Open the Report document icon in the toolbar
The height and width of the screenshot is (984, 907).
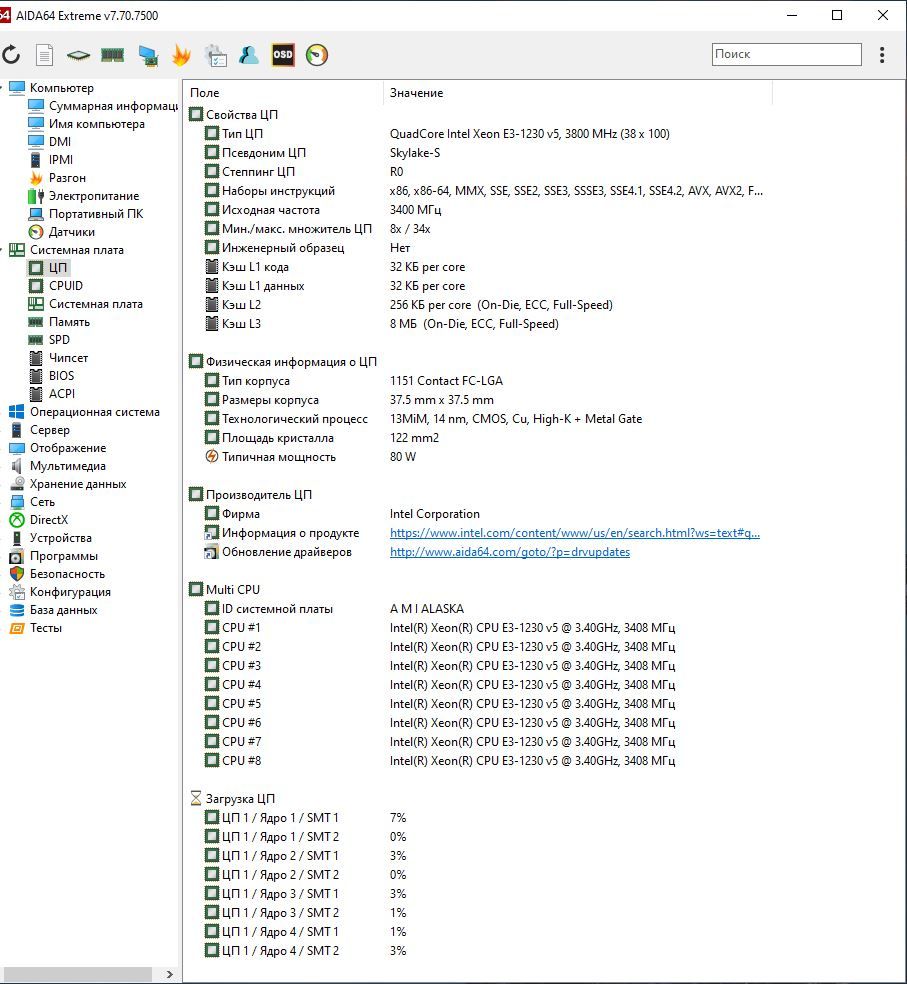click(x=44, y=55)
